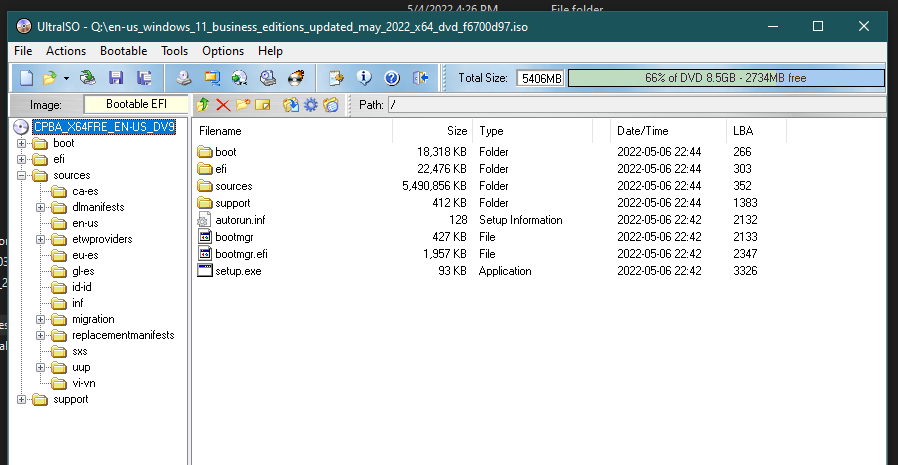This screenshot has width=898, height=465.
Task: Click the Help question mark icon
Action: pos(392,78)
